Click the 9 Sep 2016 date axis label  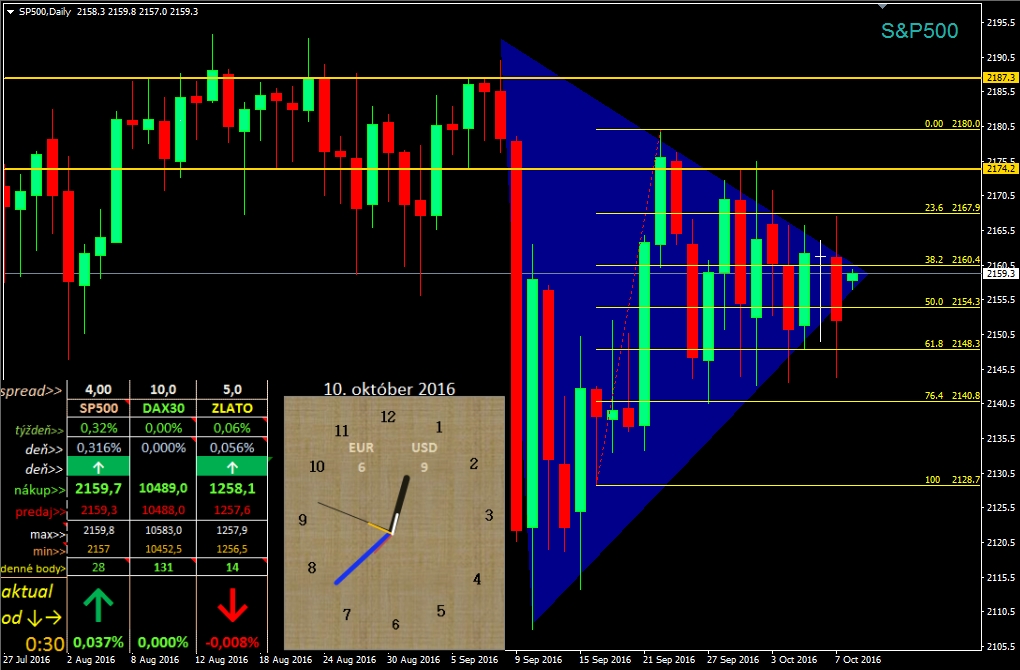[x=539, y=660]
